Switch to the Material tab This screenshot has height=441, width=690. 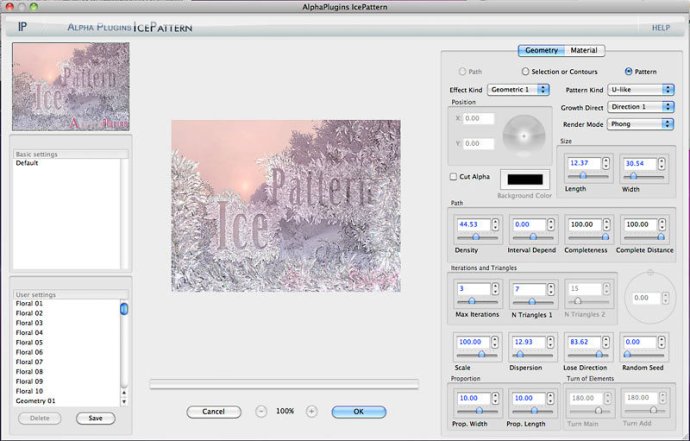(584, 50)
